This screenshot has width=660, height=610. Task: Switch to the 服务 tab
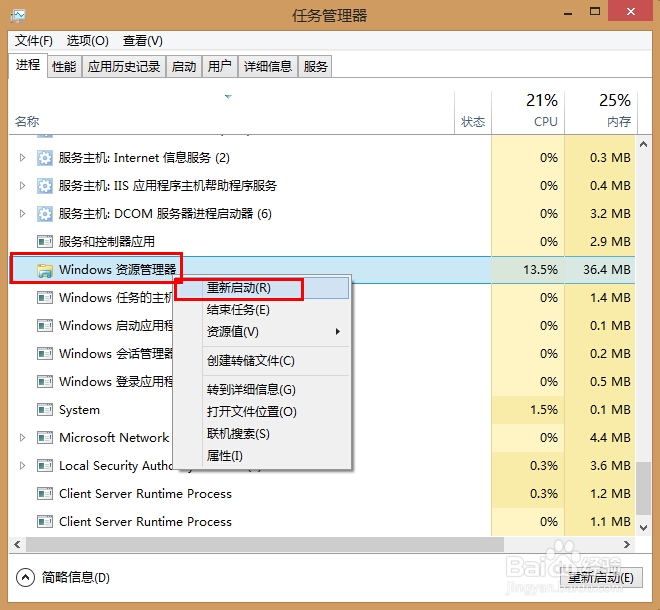point(315,67)
